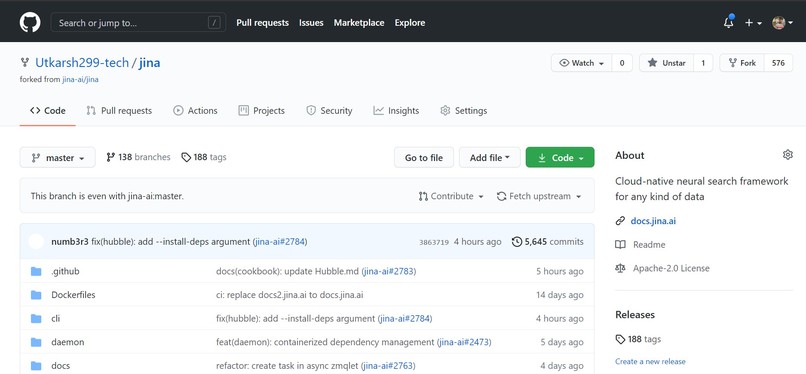Click the Go to file button
This screenshot has height=374, width=806.
tap(424, 158)
